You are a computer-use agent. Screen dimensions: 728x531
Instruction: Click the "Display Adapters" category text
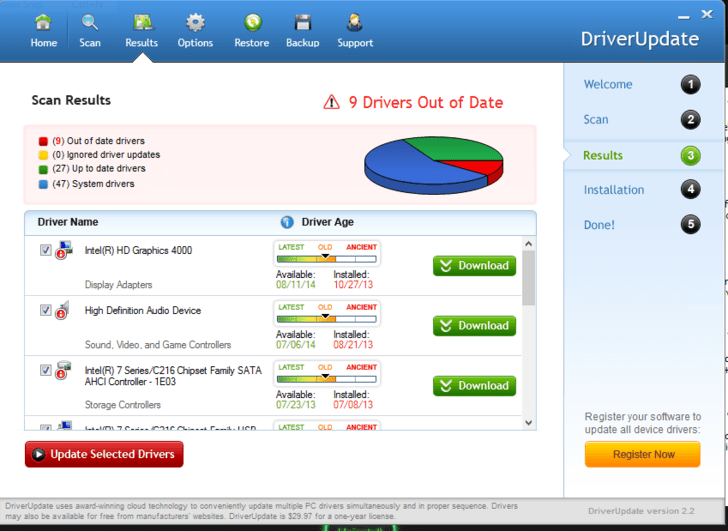click(x=118, y=285)
